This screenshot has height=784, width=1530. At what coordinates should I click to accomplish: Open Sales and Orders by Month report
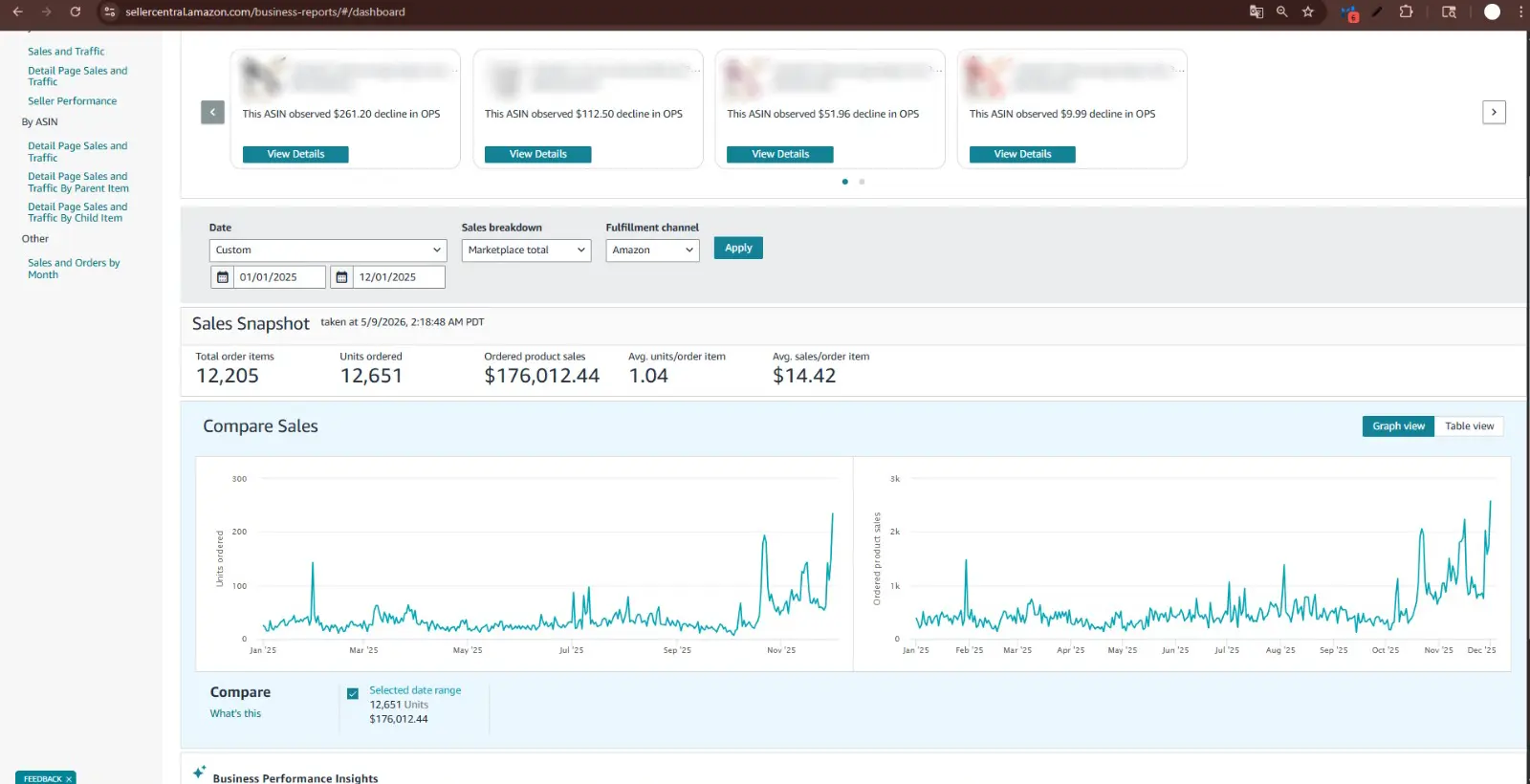(x=74, y=269)
